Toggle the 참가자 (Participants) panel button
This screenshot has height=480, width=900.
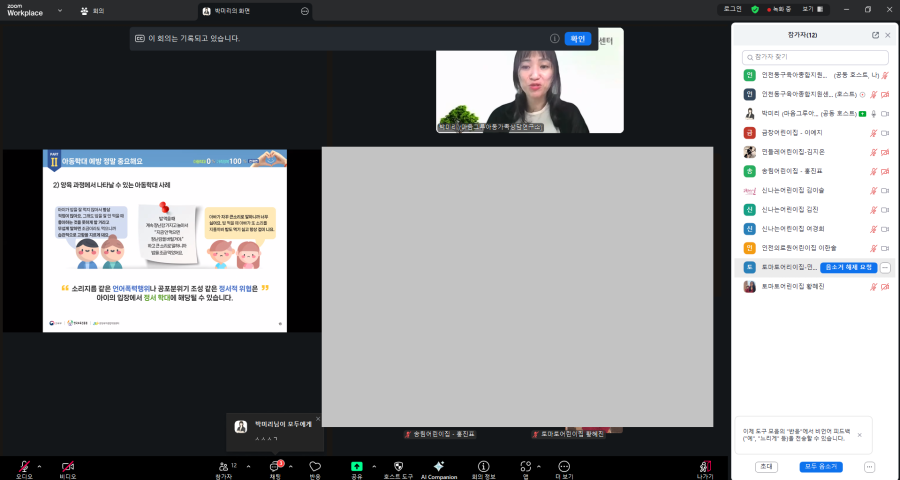224,467
